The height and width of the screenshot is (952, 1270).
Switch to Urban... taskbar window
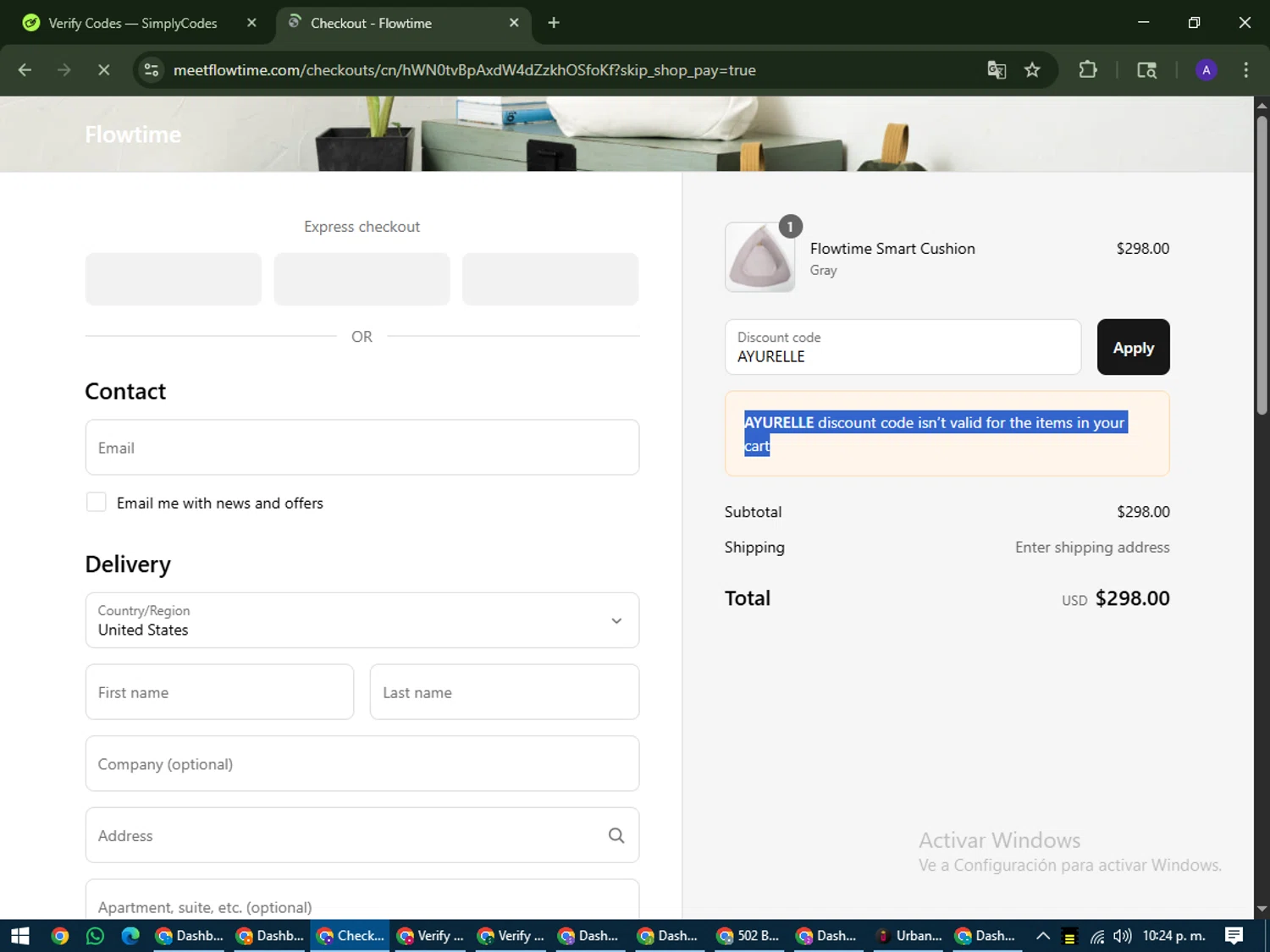pyautogui.click(x=910, y=936)
